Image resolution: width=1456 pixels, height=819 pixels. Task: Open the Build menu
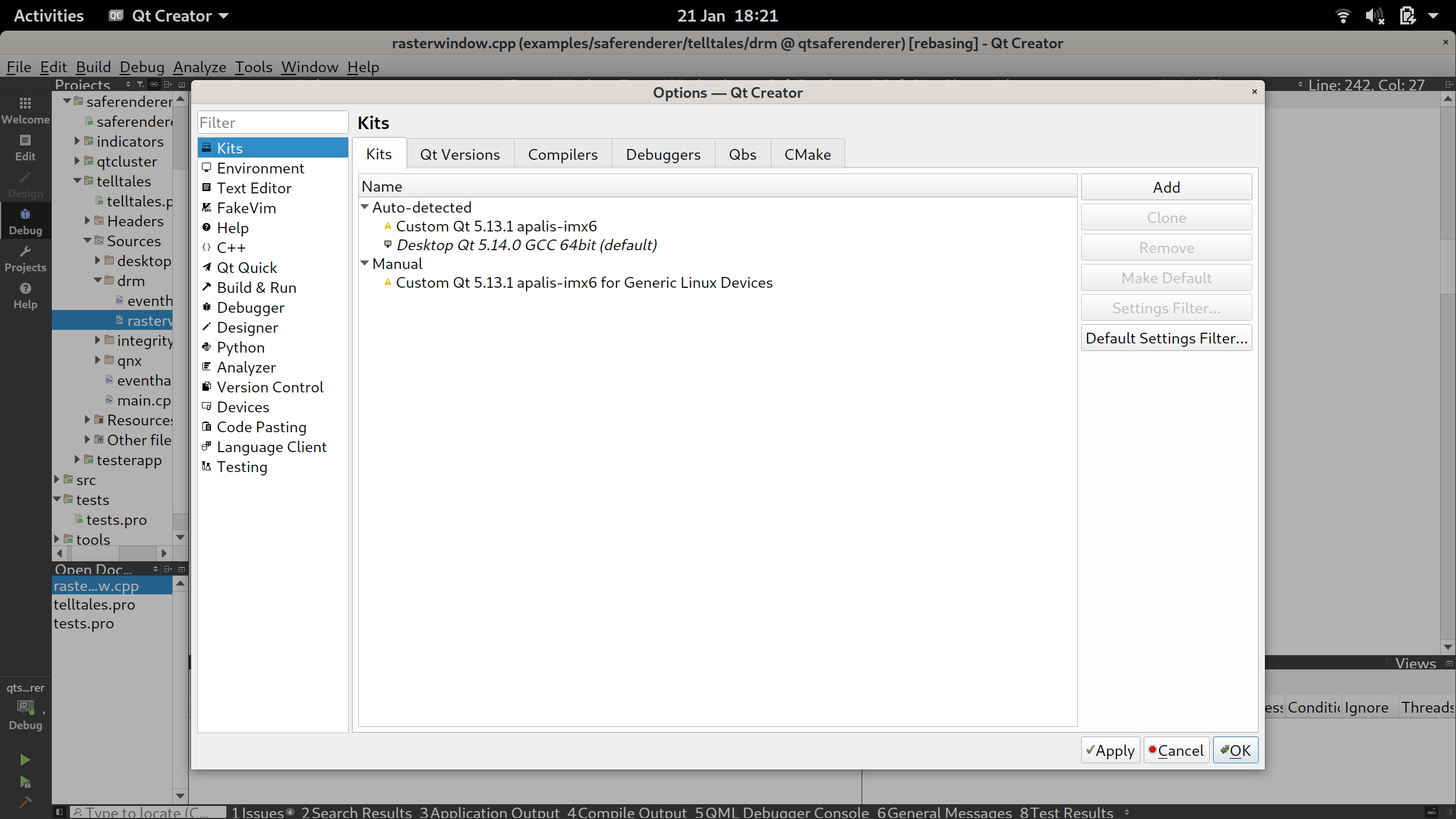click(93, 67)
